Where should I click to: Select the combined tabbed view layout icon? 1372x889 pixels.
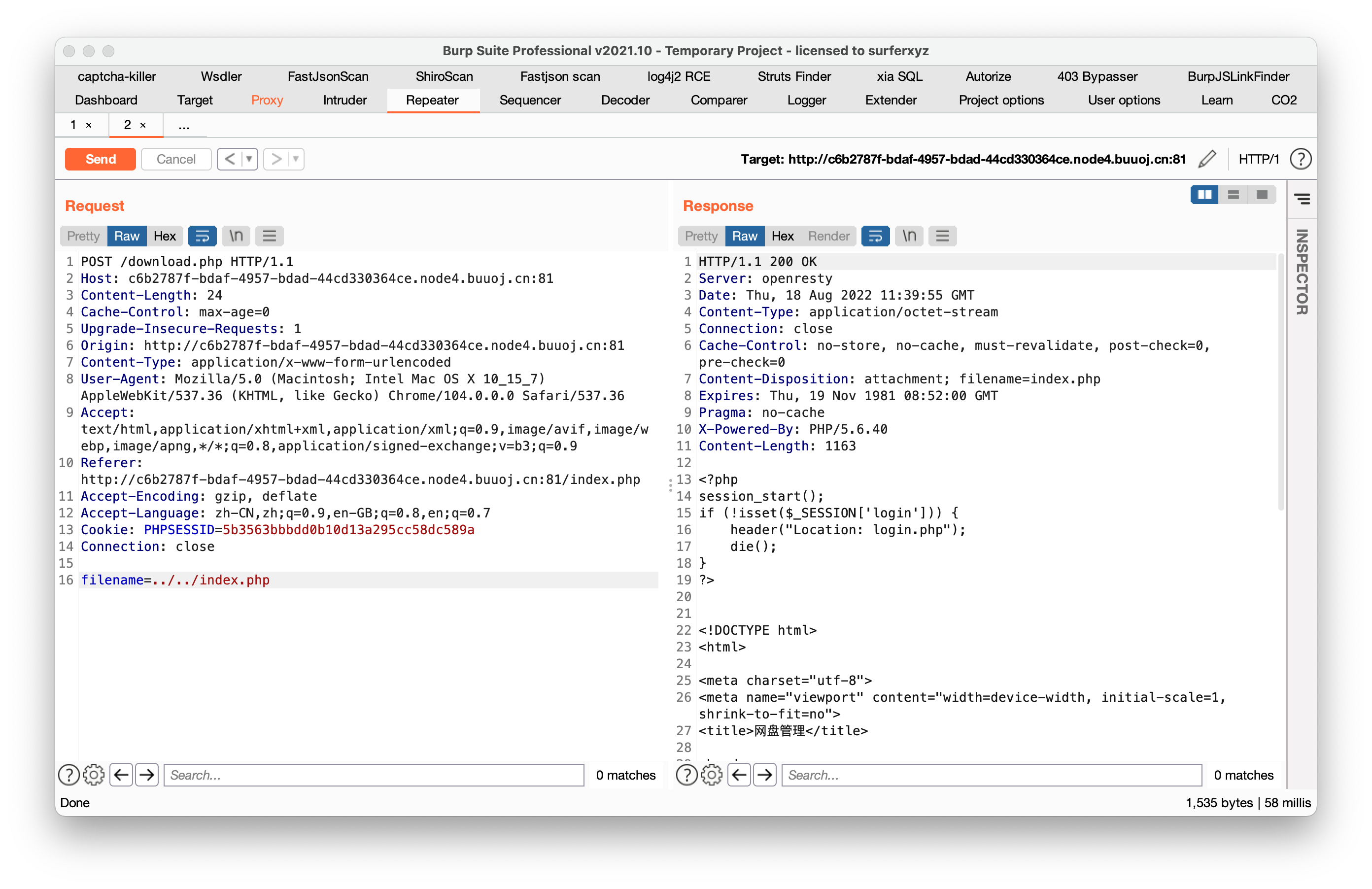pos(1262,195)
